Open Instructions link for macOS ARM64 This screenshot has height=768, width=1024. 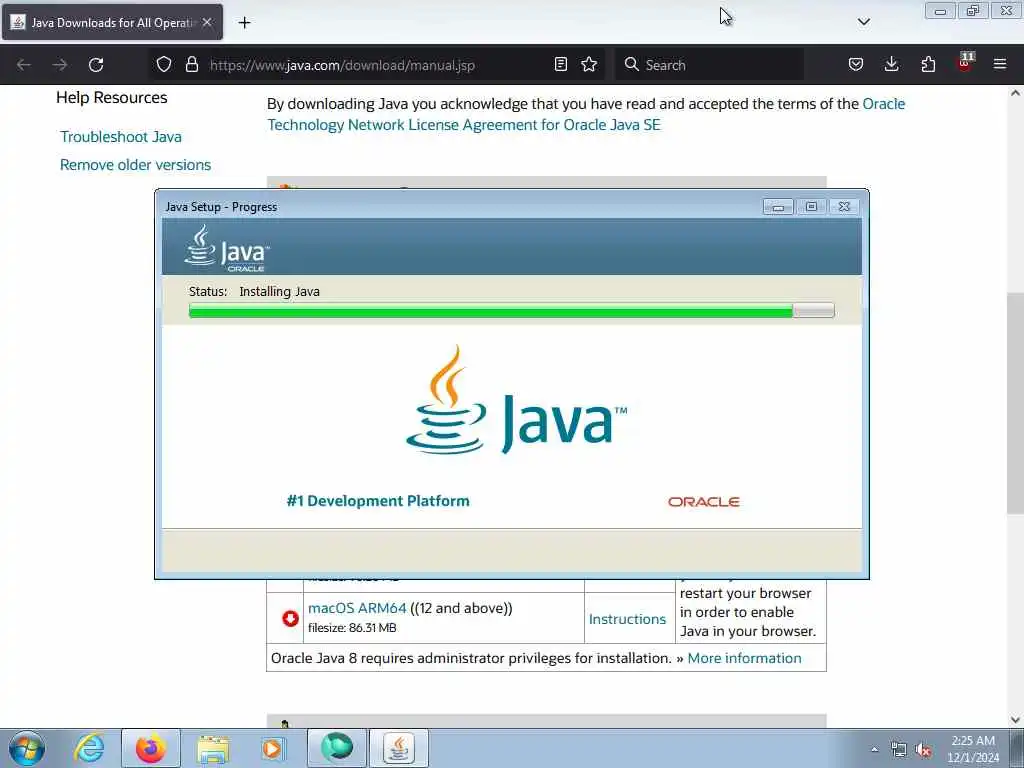(x=627, y=619)
